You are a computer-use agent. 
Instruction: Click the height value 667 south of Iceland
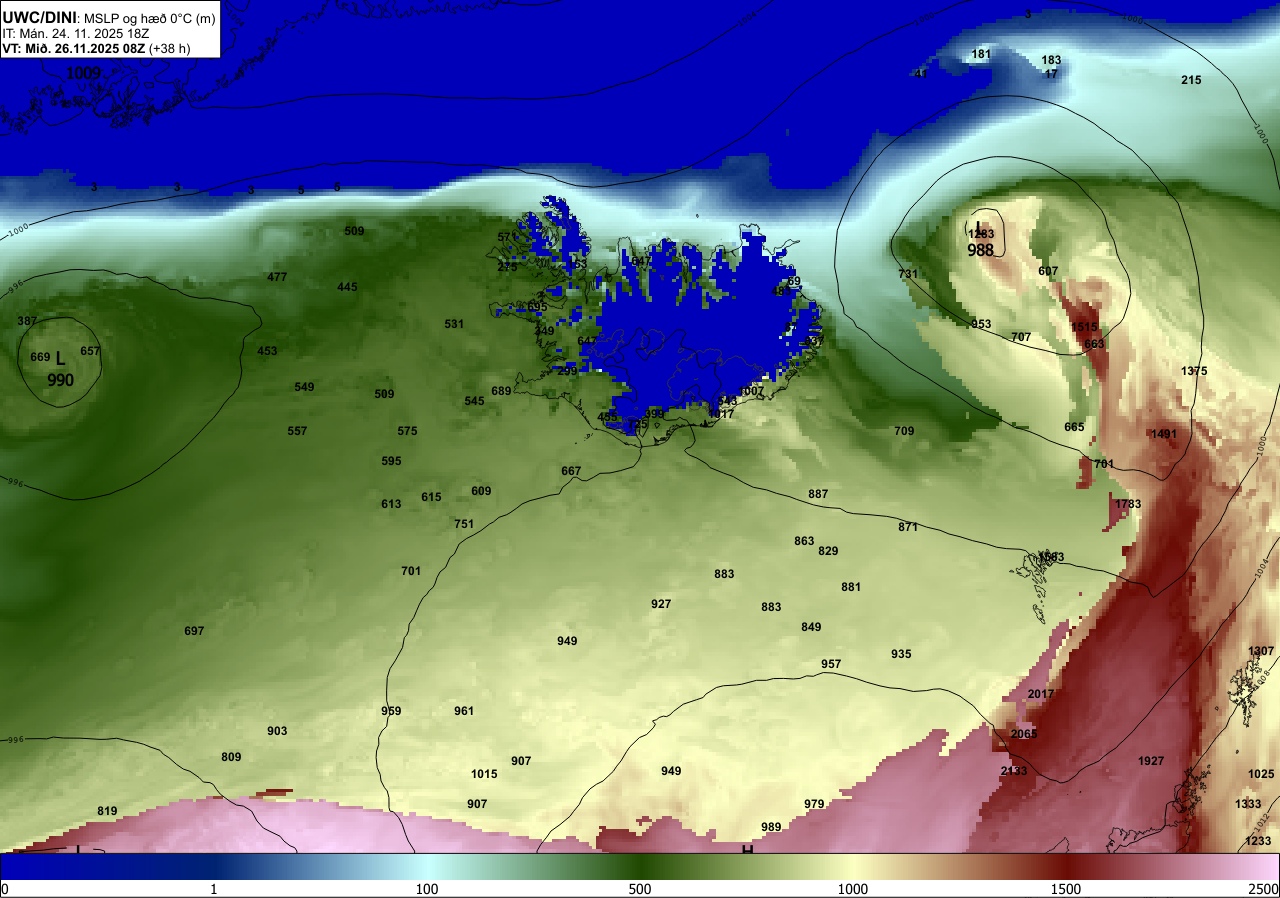point(571,471)
